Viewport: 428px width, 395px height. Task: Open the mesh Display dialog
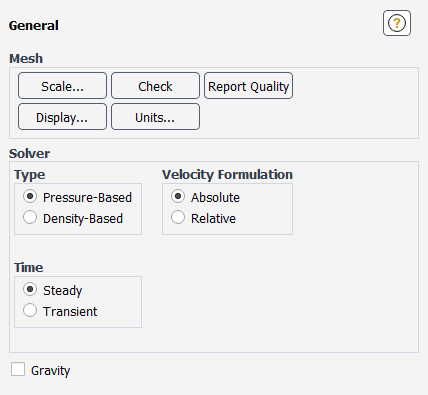[62, 117]
